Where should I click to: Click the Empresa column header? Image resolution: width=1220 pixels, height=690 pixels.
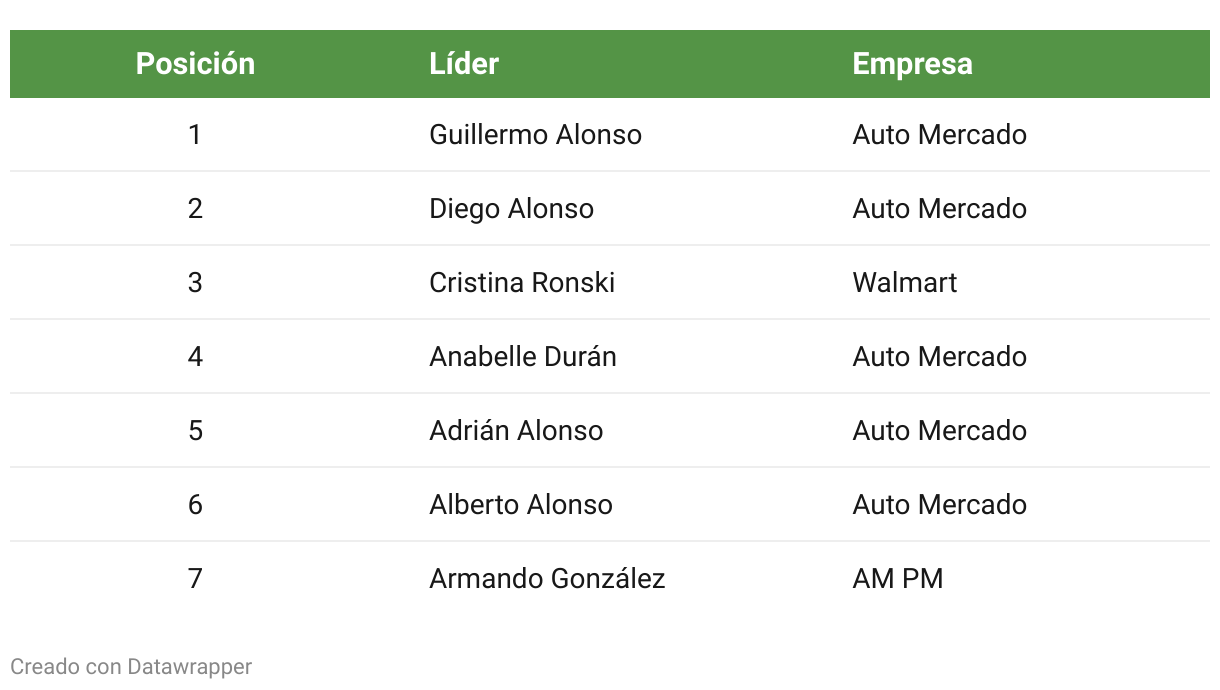click(x=912, y=64)
